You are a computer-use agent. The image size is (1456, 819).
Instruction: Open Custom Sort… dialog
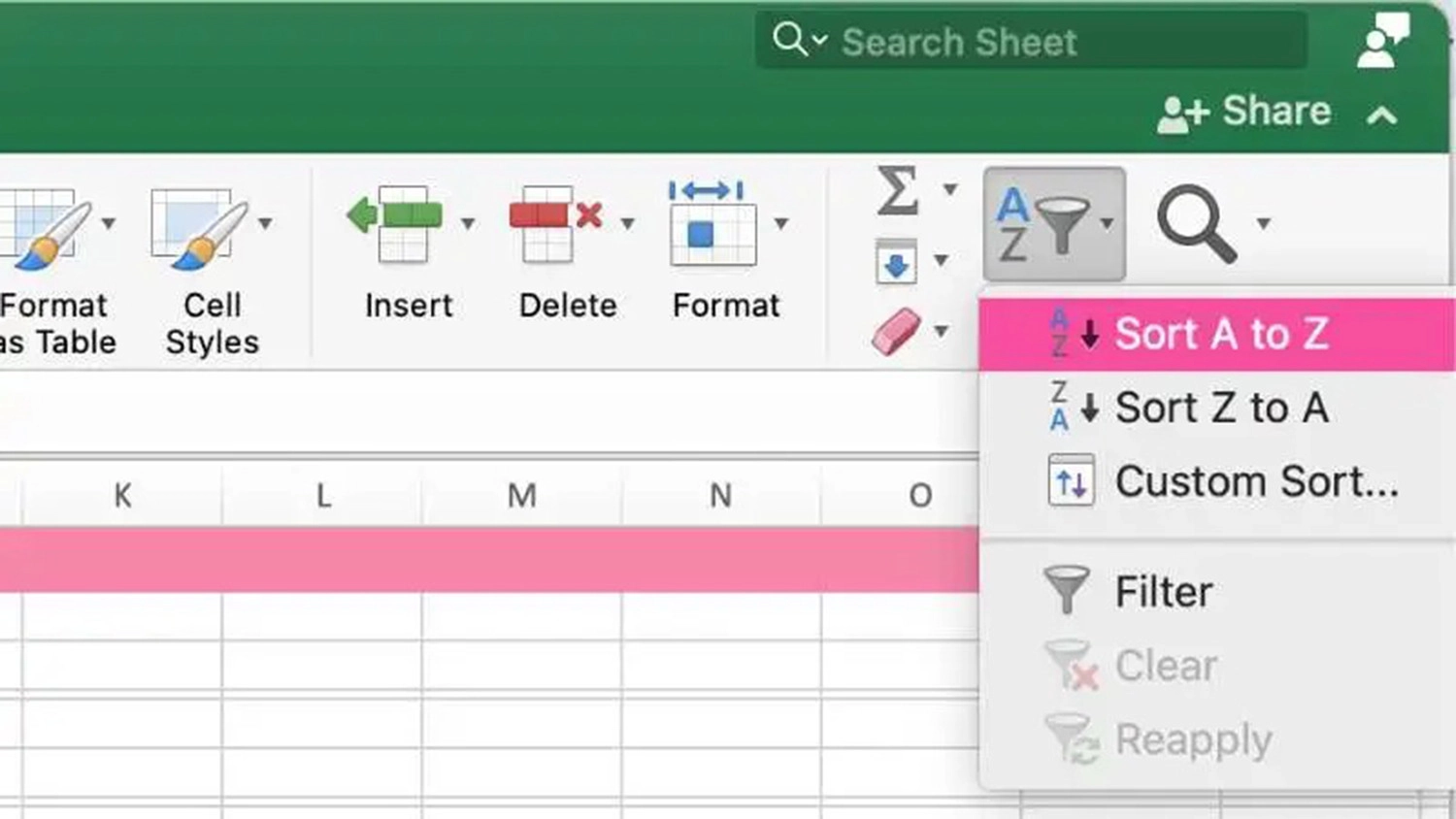tap(1217, 481)
